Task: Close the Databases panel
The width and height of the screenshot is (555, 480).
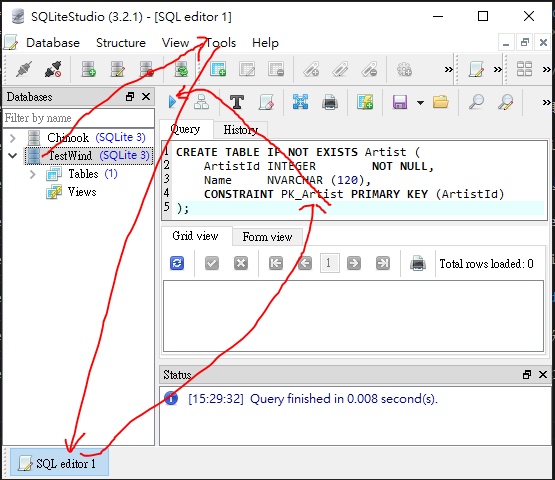Action: click(146, 97)
